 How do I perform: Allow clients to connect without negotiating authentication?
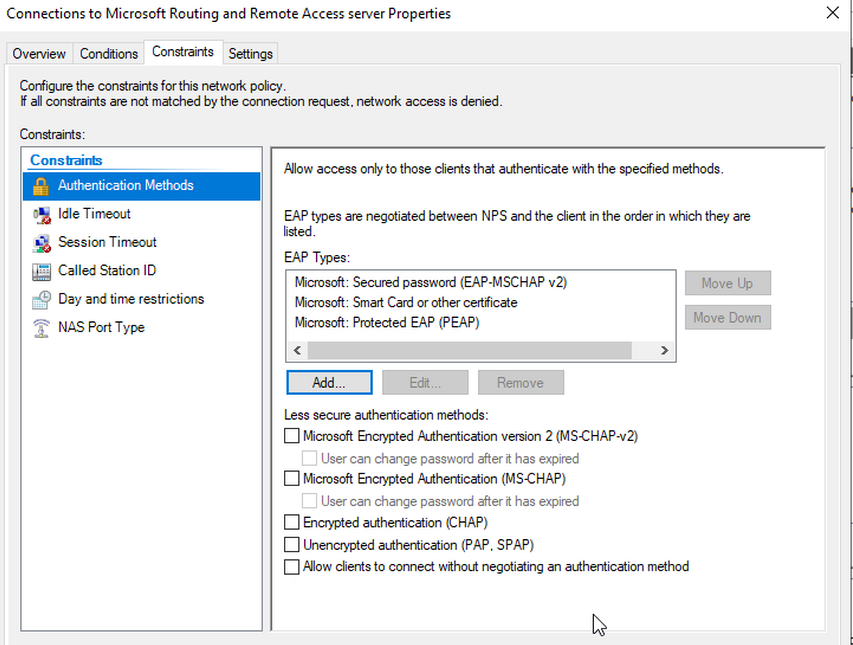pyautogui.click(x=292, y=567)
